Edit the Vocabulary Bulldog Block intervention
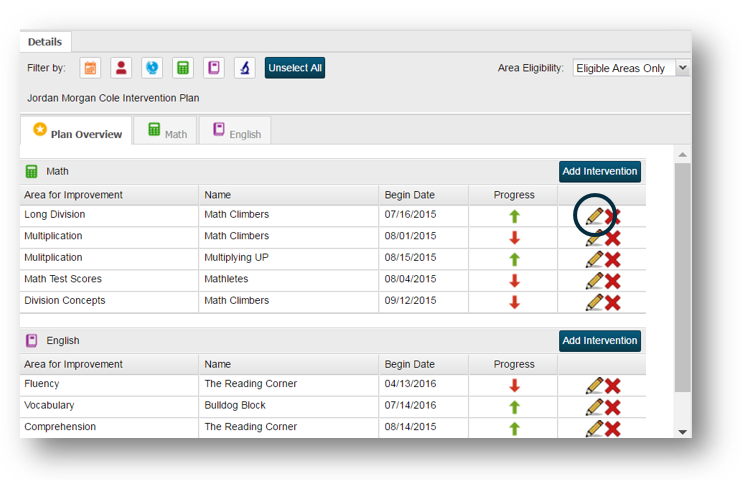This screenshot has width=743, height=480. (x=594, y=407)
